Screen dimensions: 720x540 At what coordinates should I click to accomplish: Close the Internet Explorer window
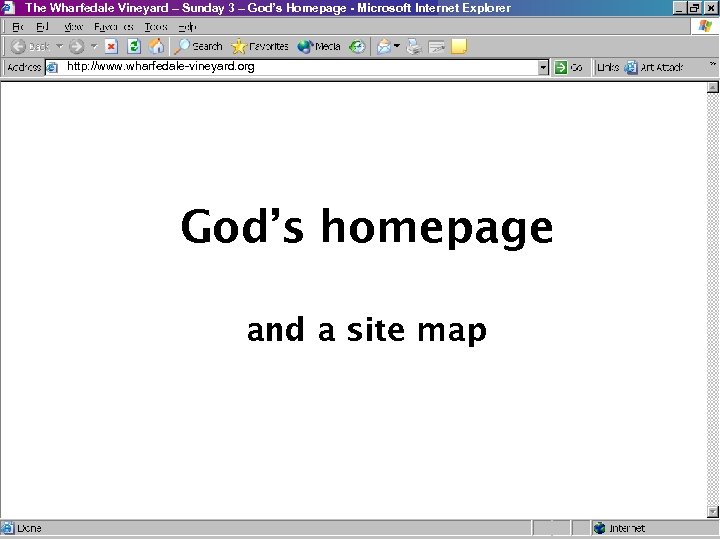[710, 8]
